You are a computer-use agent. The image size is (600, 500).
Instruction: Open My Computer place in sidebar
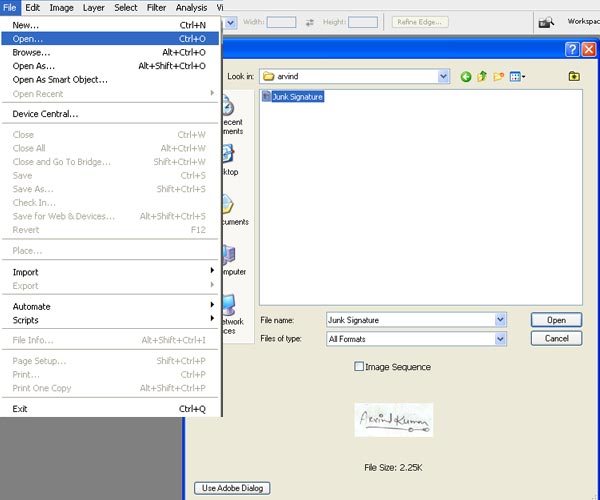coord(234,260)
